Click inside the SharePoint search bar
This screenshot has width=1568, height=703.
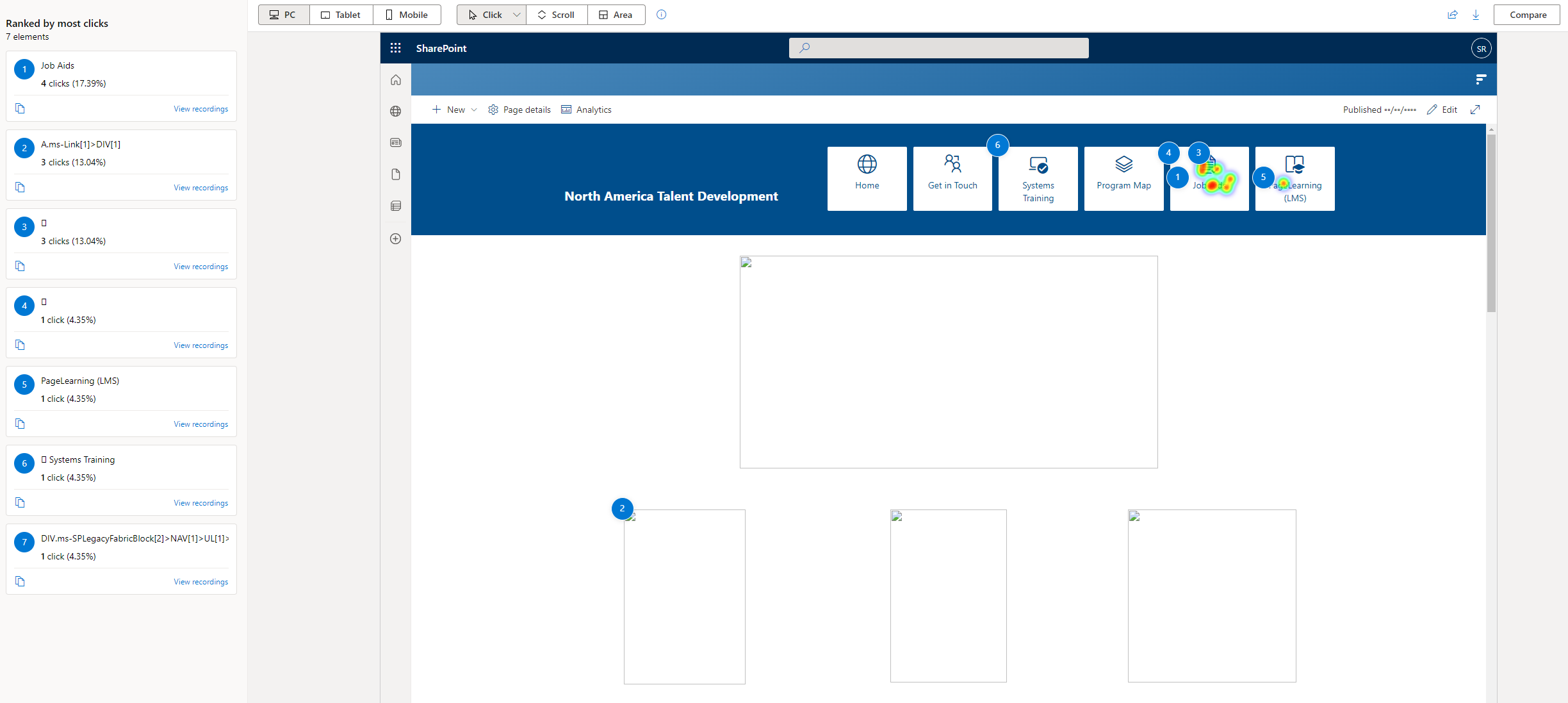pos(938,47)
